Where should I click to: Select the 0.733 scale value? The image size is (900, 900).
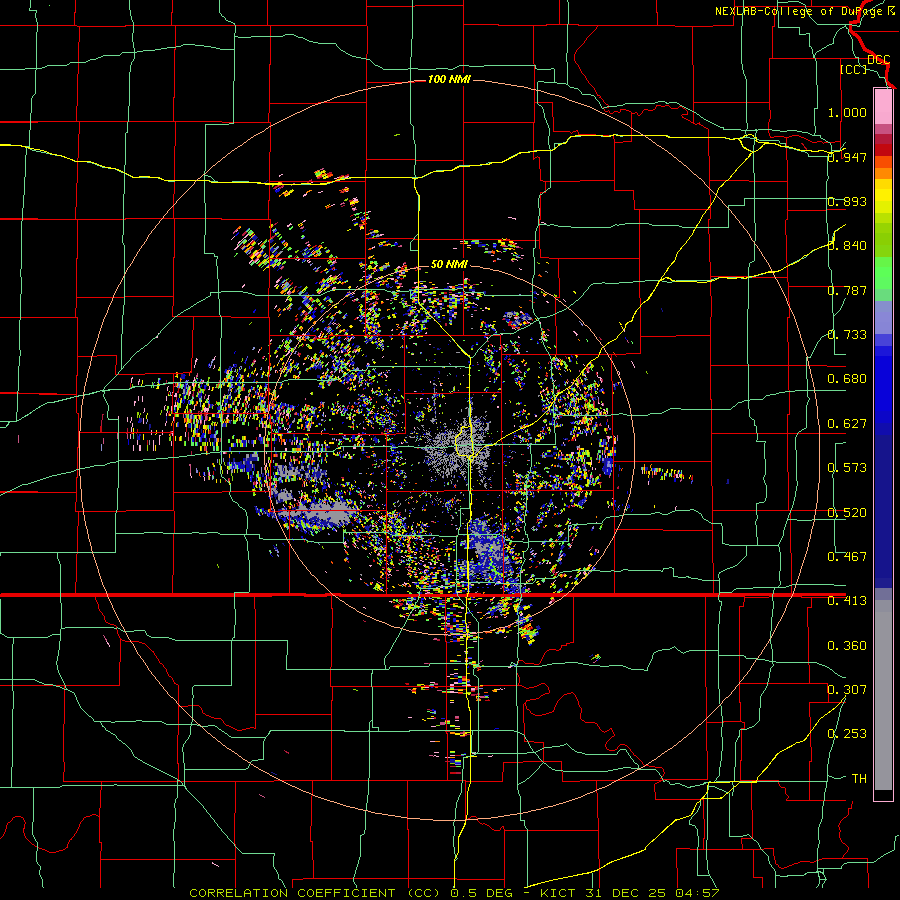point(847,335)
